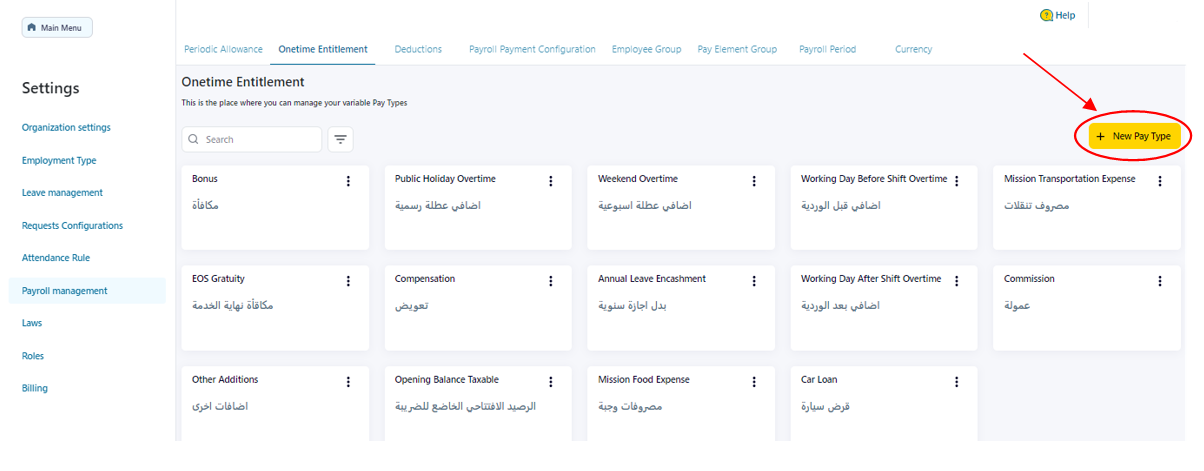
Task: Open the Car Loan card options menu
Action: pos(957,382)
